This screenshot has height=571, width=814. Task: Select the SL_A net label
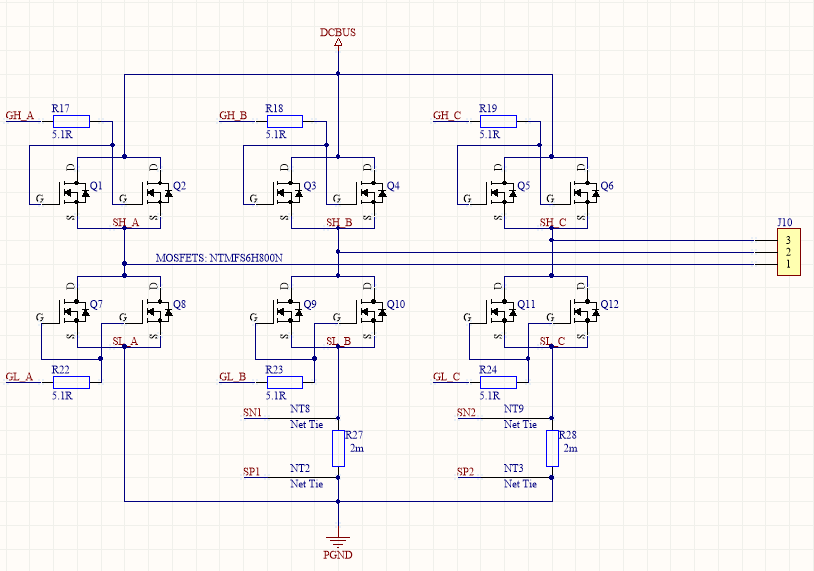tap(126, 341)
